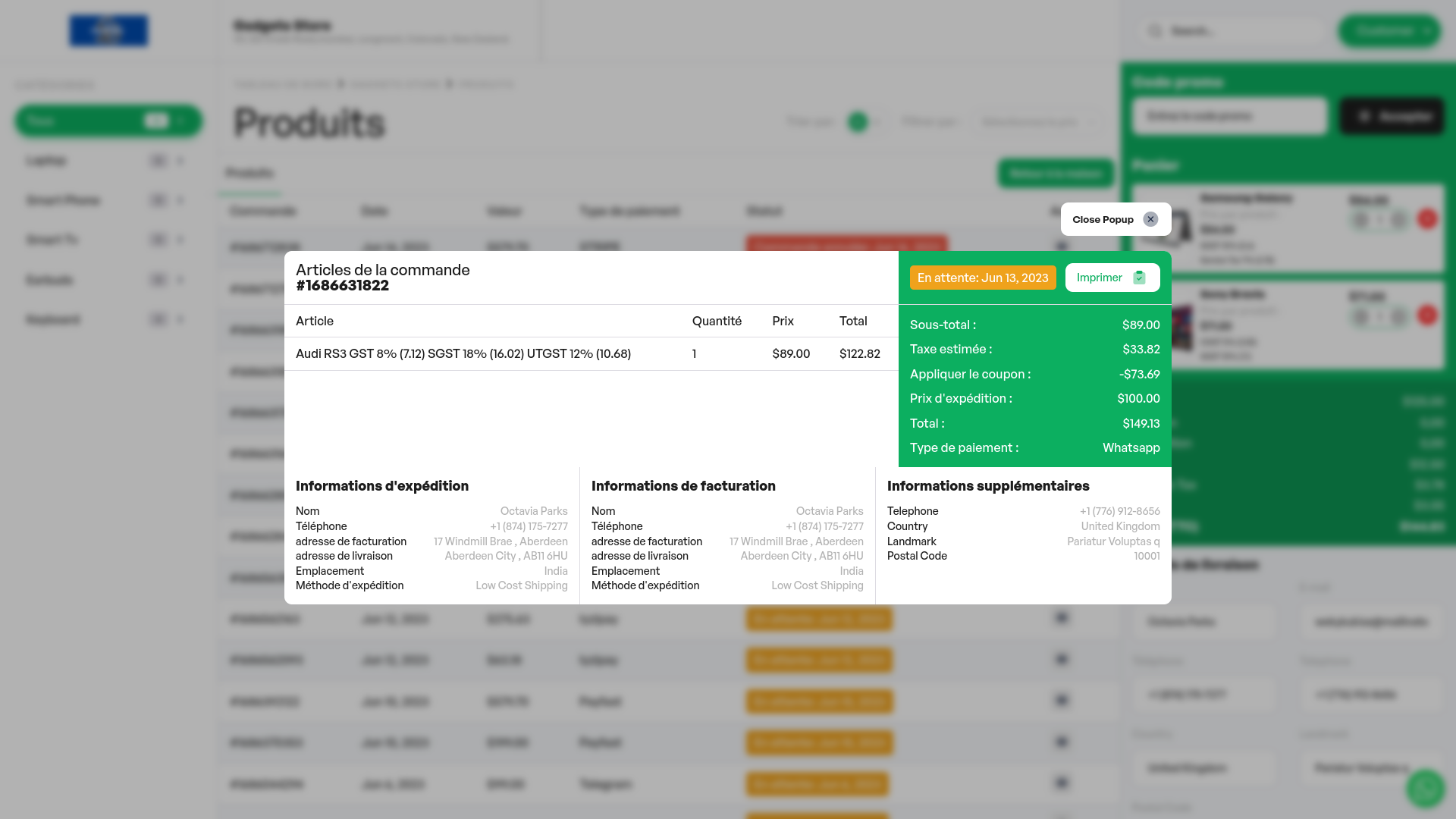Click the promo code input field
This screenshot has height=819, width=1456.
click(1229, 116)
